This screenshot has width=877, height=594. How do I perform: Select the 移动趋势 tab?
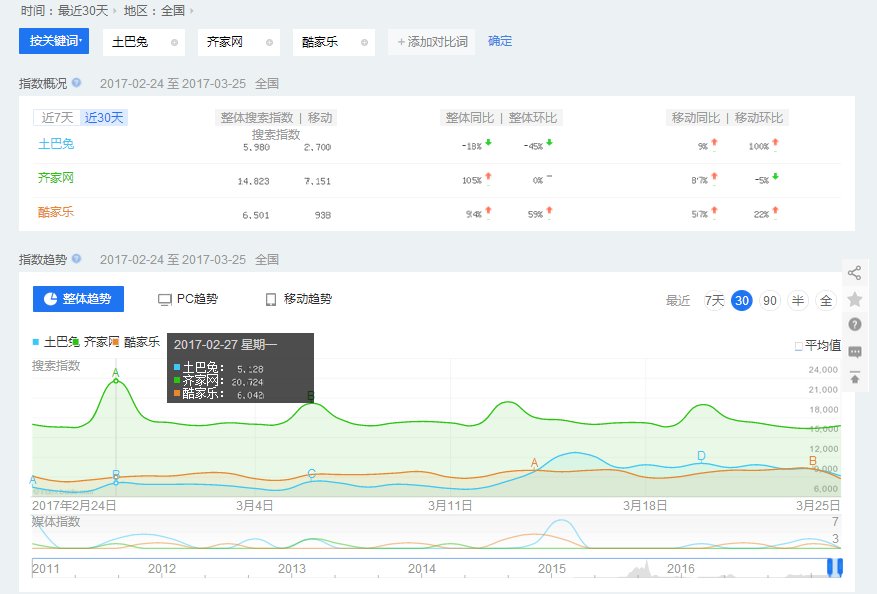pyautogui.click(x=299, y=299)
